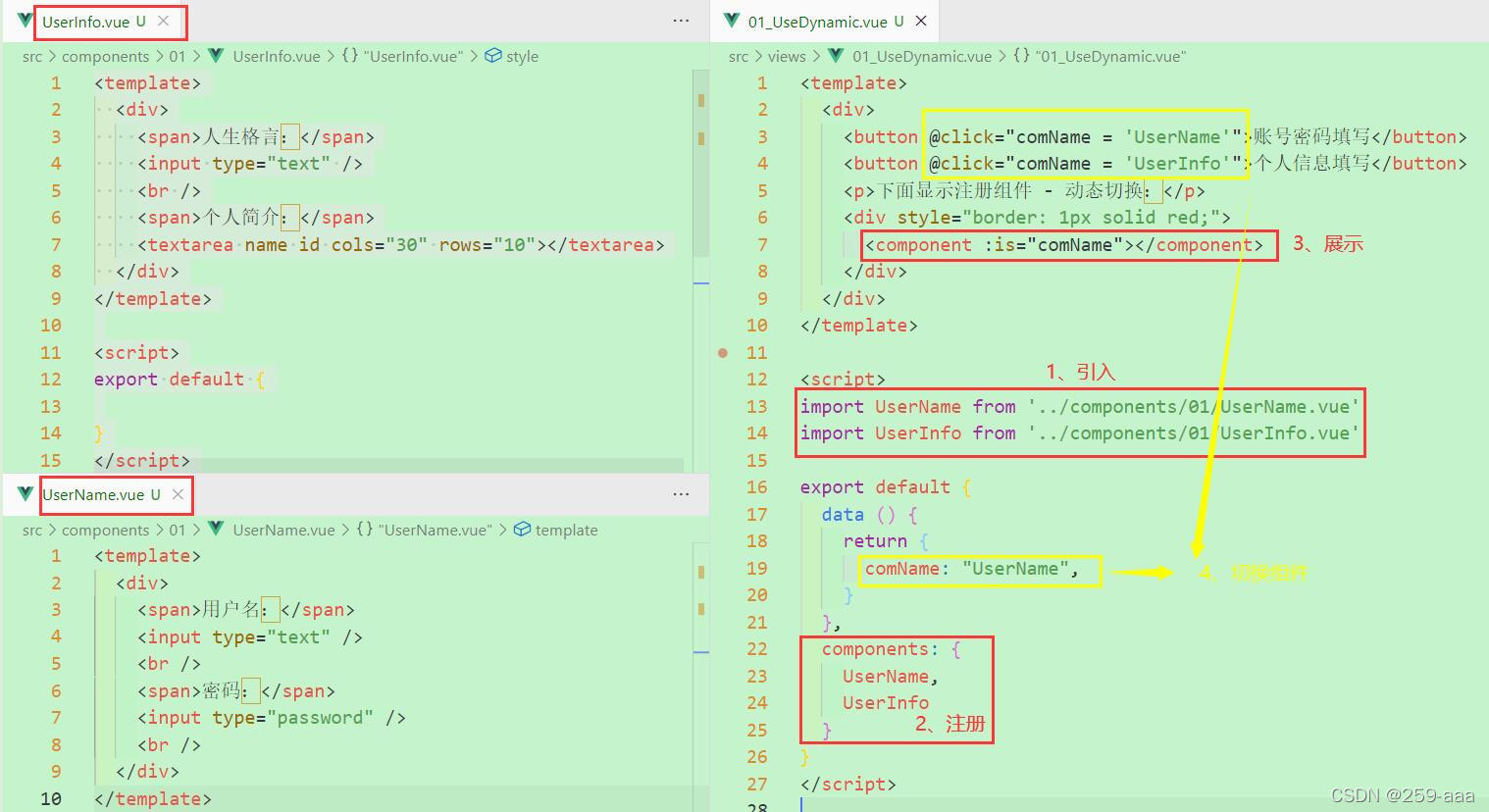1489x812 pixels.
Task: Select the 'template' breadcrumb symbol
Action: pyautogui.click(x=566, y=530)
